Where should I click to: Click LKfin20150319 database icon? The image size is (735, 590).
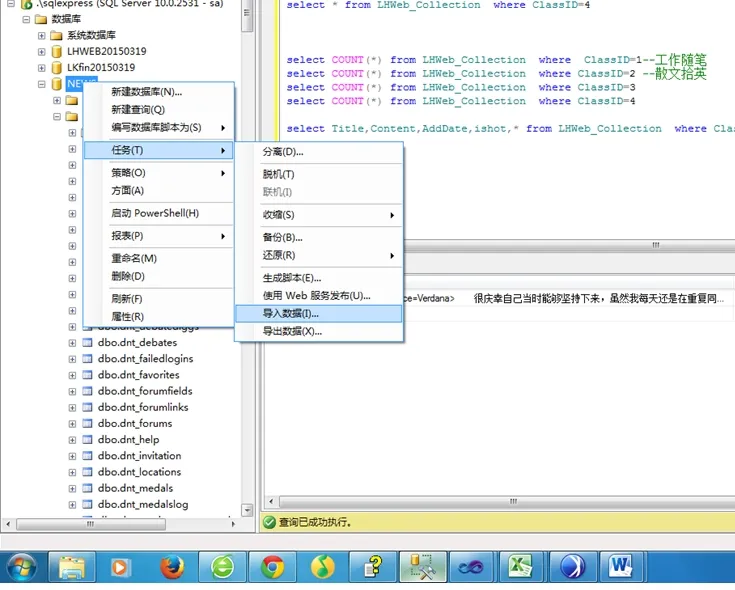click(56, 67)
